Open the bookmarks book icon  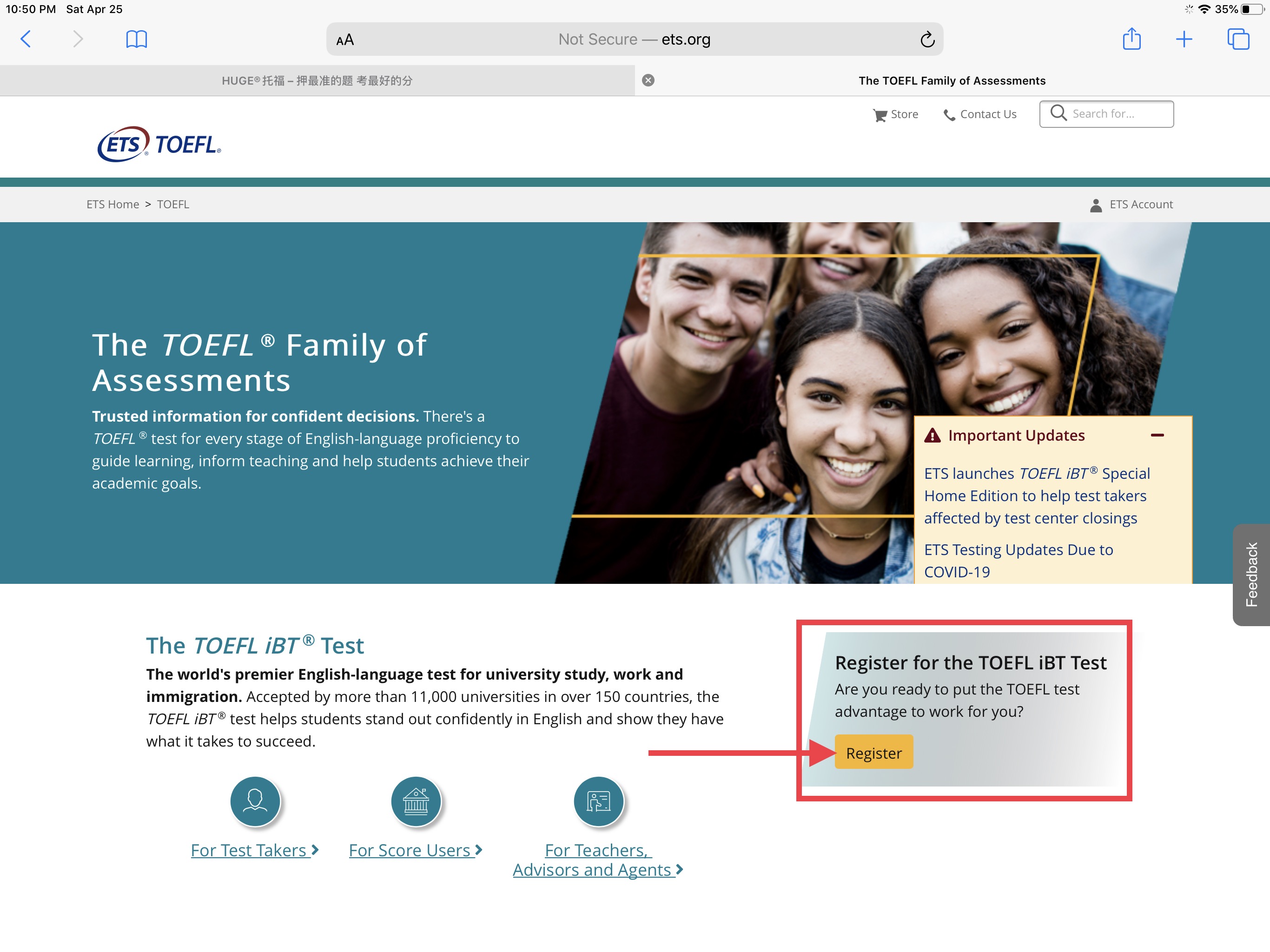coord(137,39)
